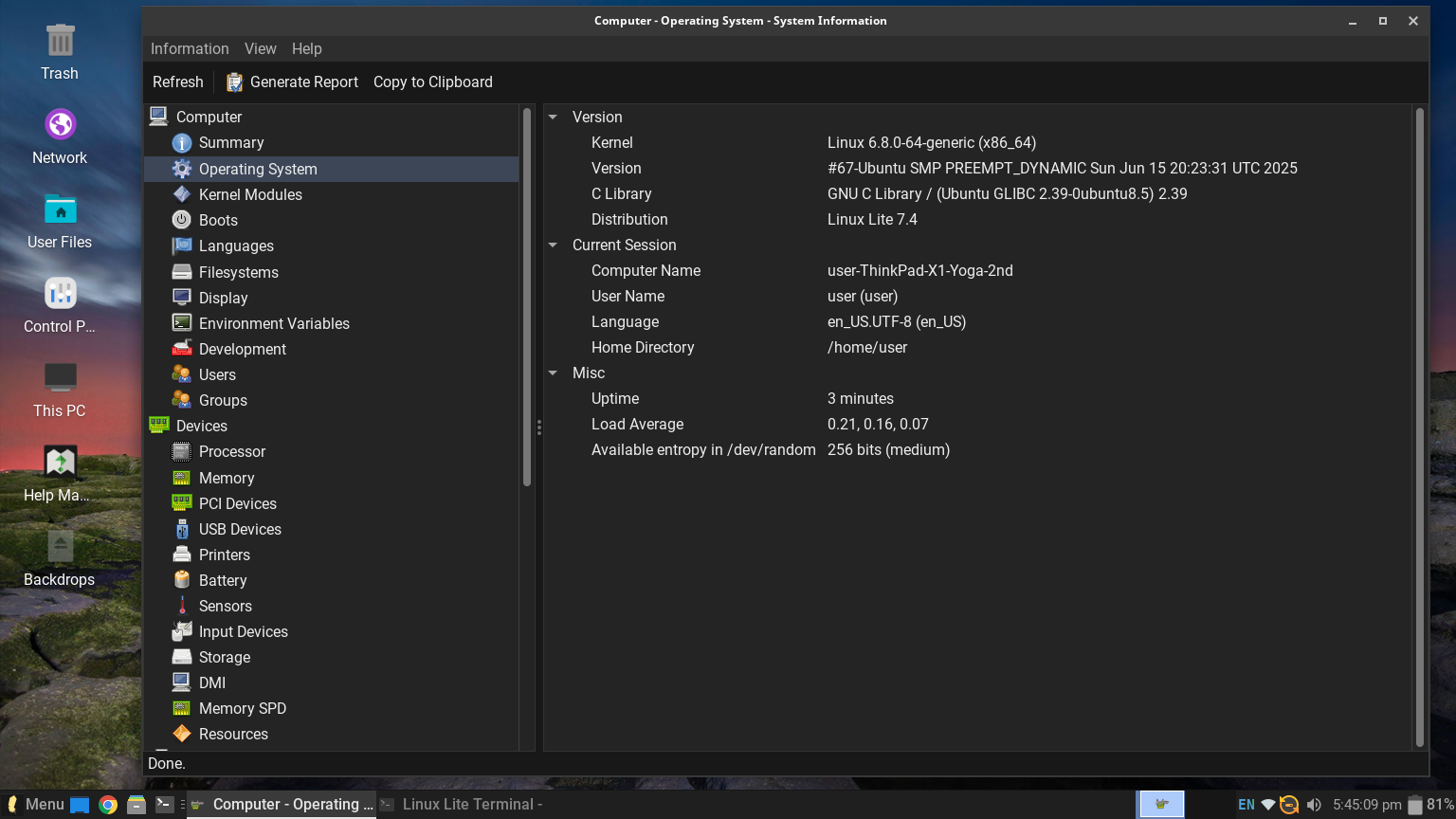Select the Kernel Modules icon
This screenshot has width=1456, height=819.
coord(182,194)
